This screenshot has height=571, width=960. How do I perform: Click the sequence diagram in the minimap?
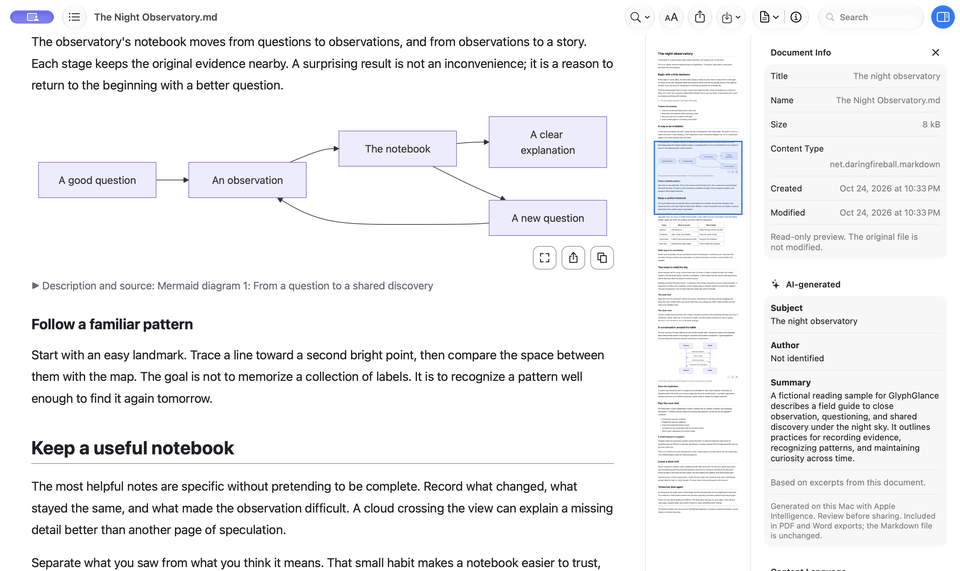pyautogui.click(x=698, y=358)
